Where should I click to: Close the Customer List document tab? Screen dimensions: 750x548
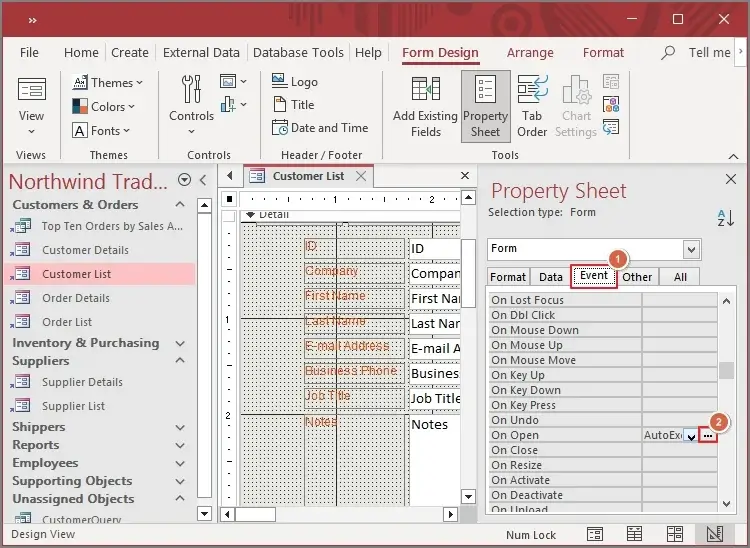[362, 176]
